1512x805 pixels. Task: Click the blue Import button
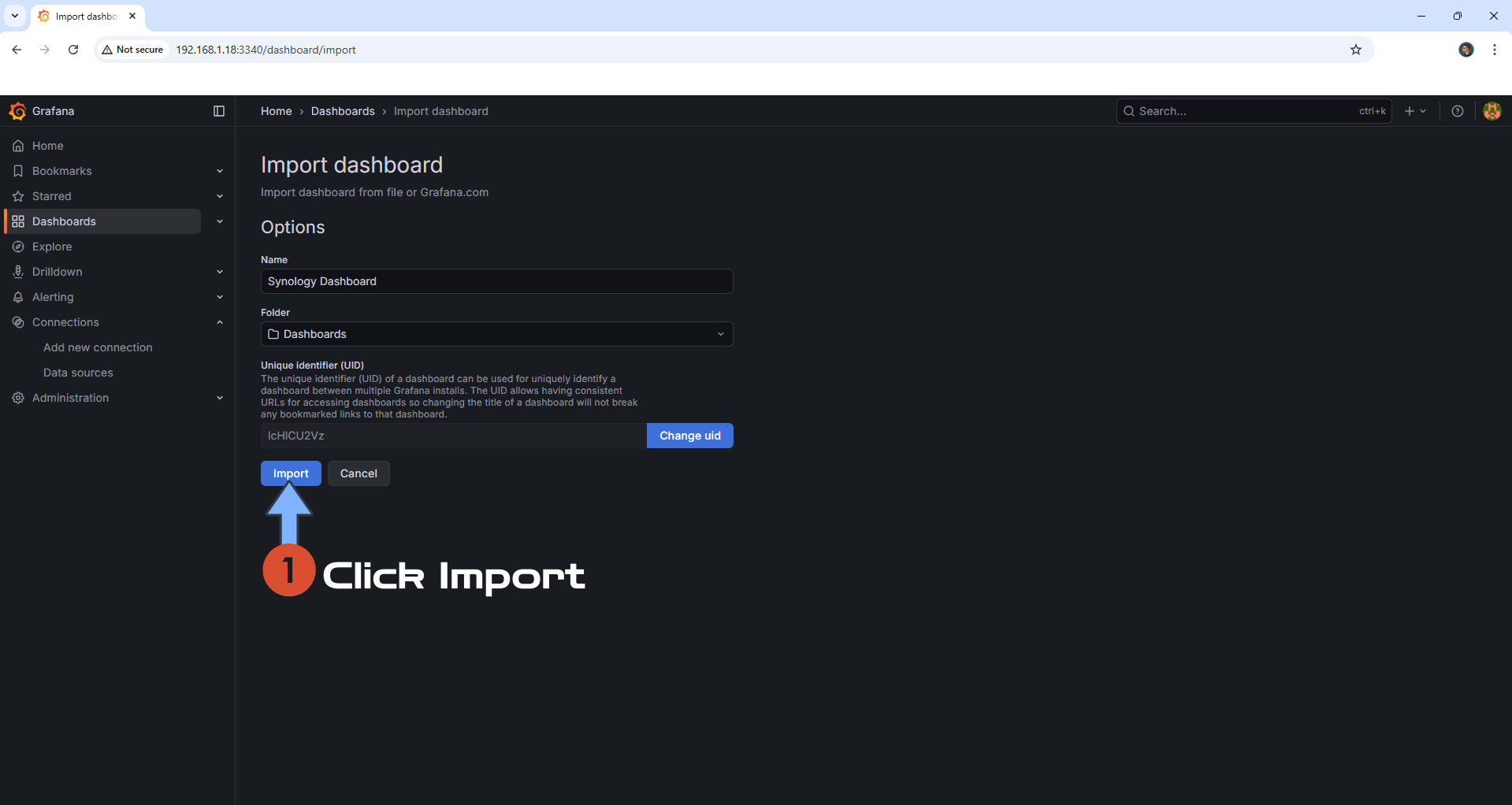tap(291, 473)
